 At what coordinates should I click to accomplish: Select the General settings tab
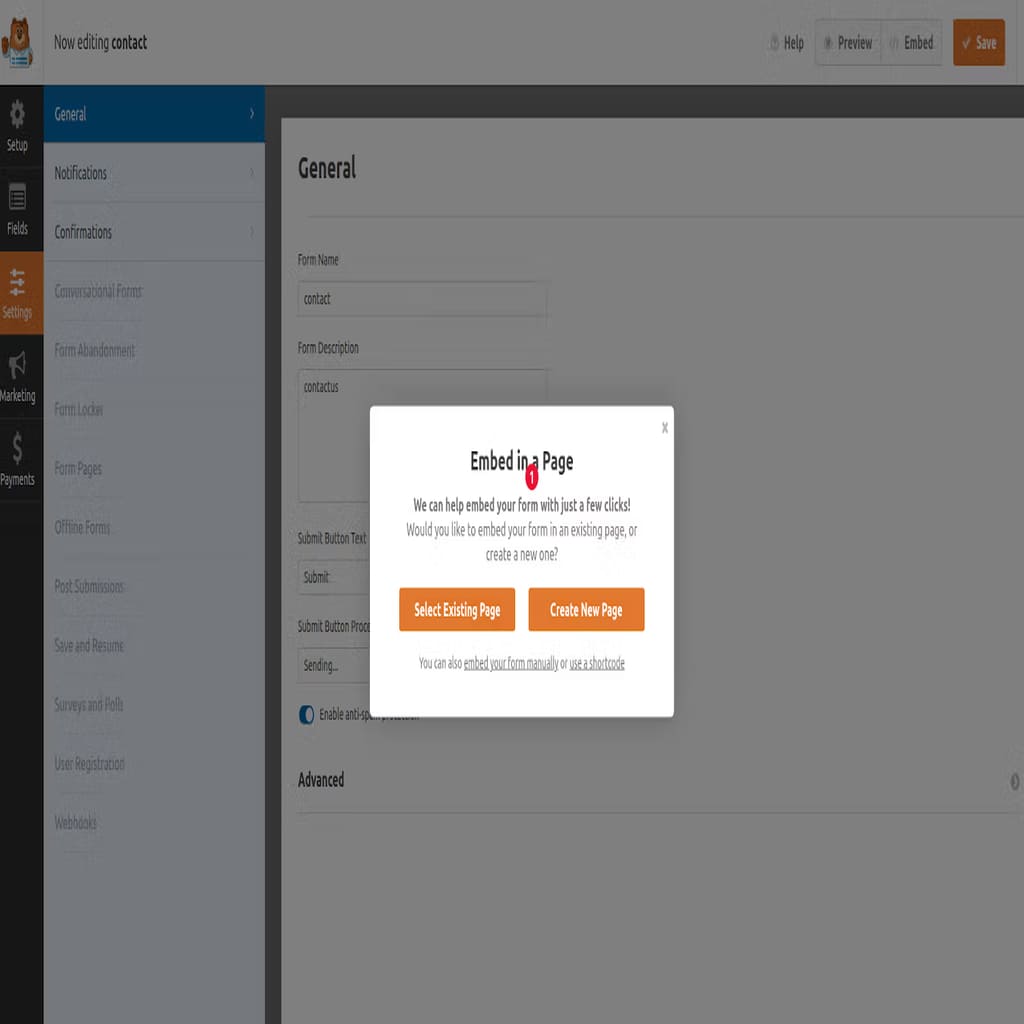coord(154,114)
